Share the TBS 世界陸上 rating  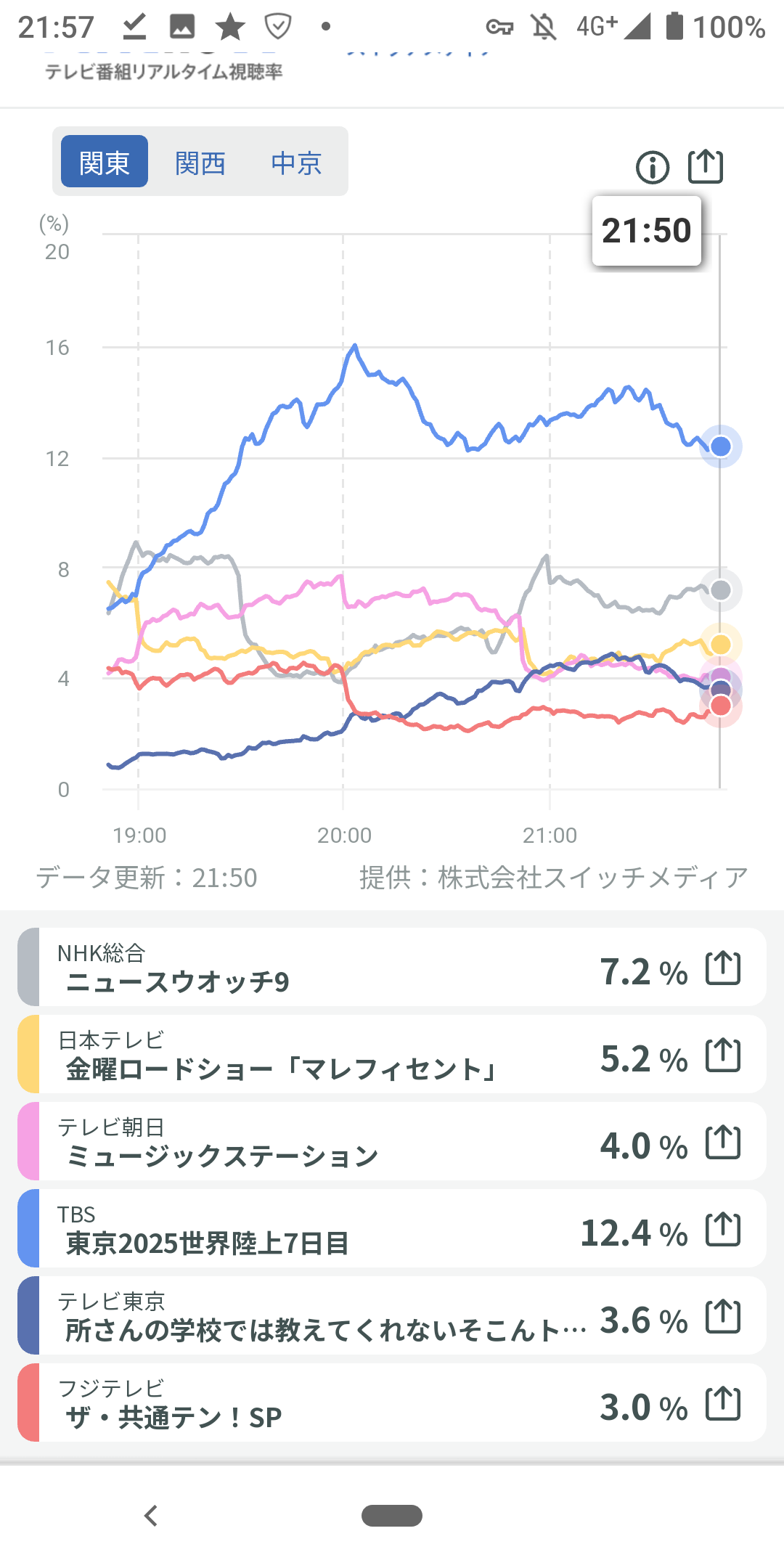point(723,1230)
